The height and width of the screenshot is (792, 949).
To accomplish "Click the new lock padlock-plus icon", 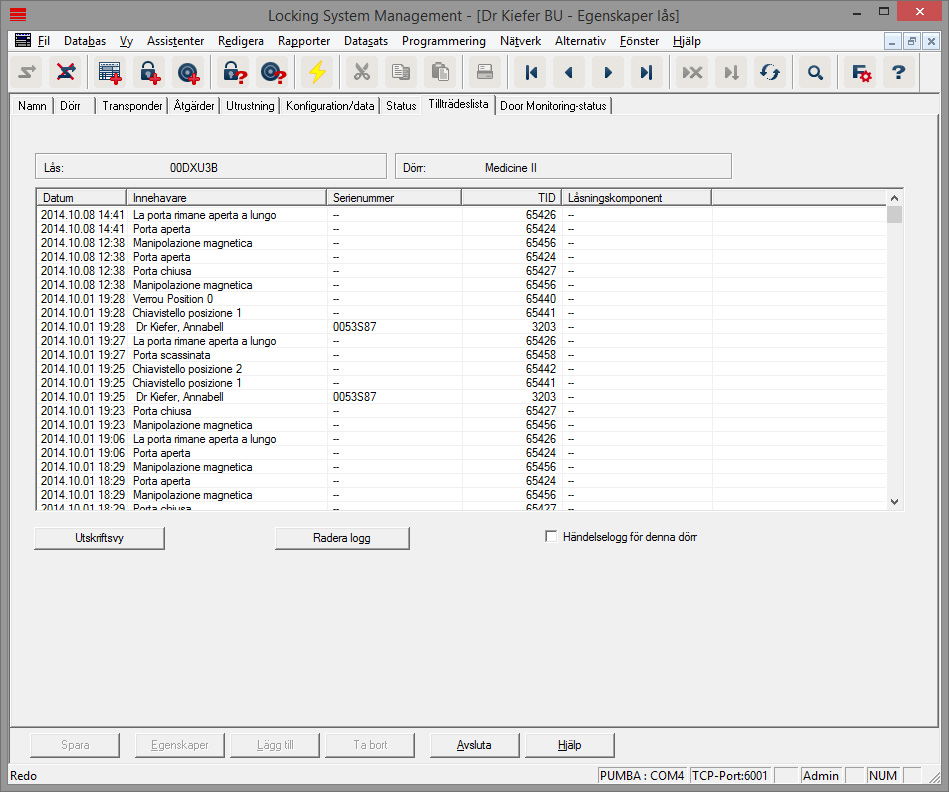I will (149, 72).
